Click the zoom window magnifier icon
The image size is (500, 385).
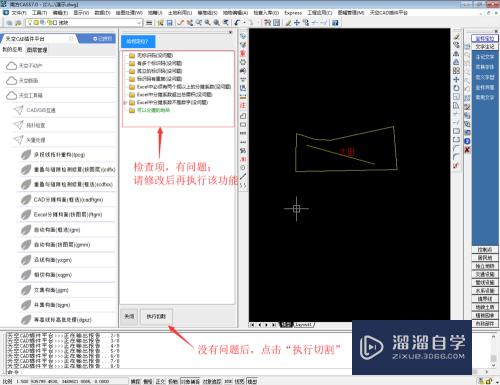point(207,23)
